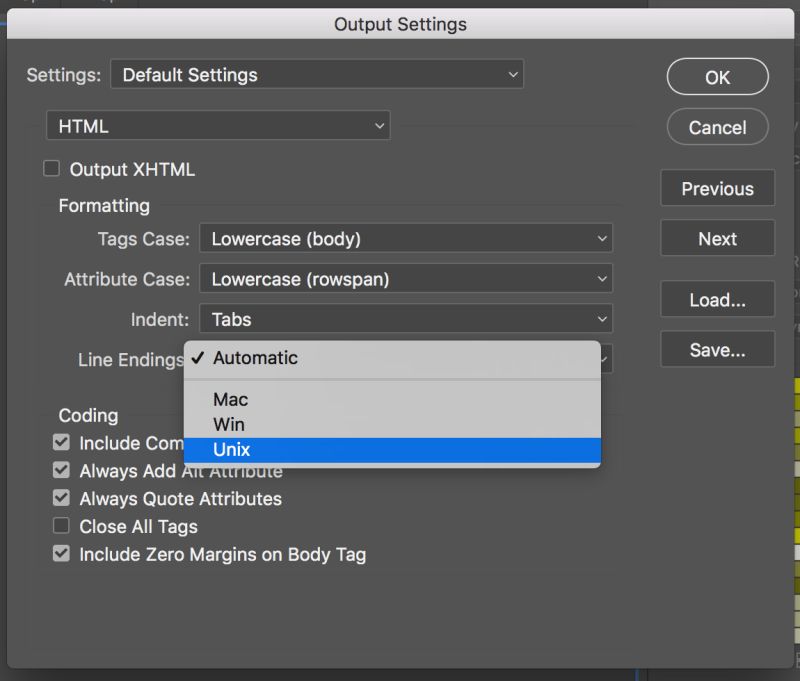
Task: Expand the Indent dropdown set to Tabs
Action: pyautogui.click(x=406, y=320)
